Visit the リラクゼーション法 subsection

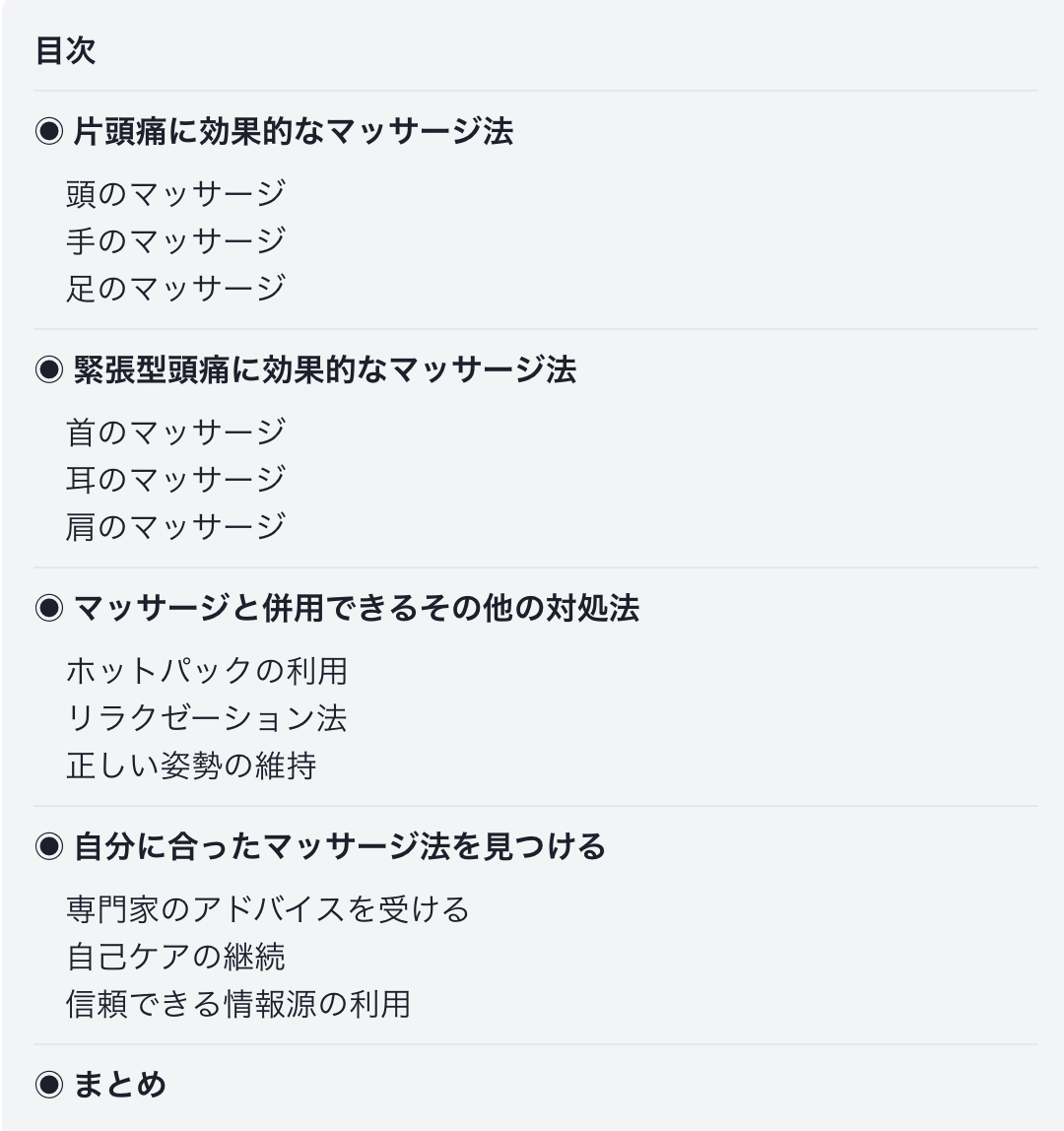pos(207,717)
